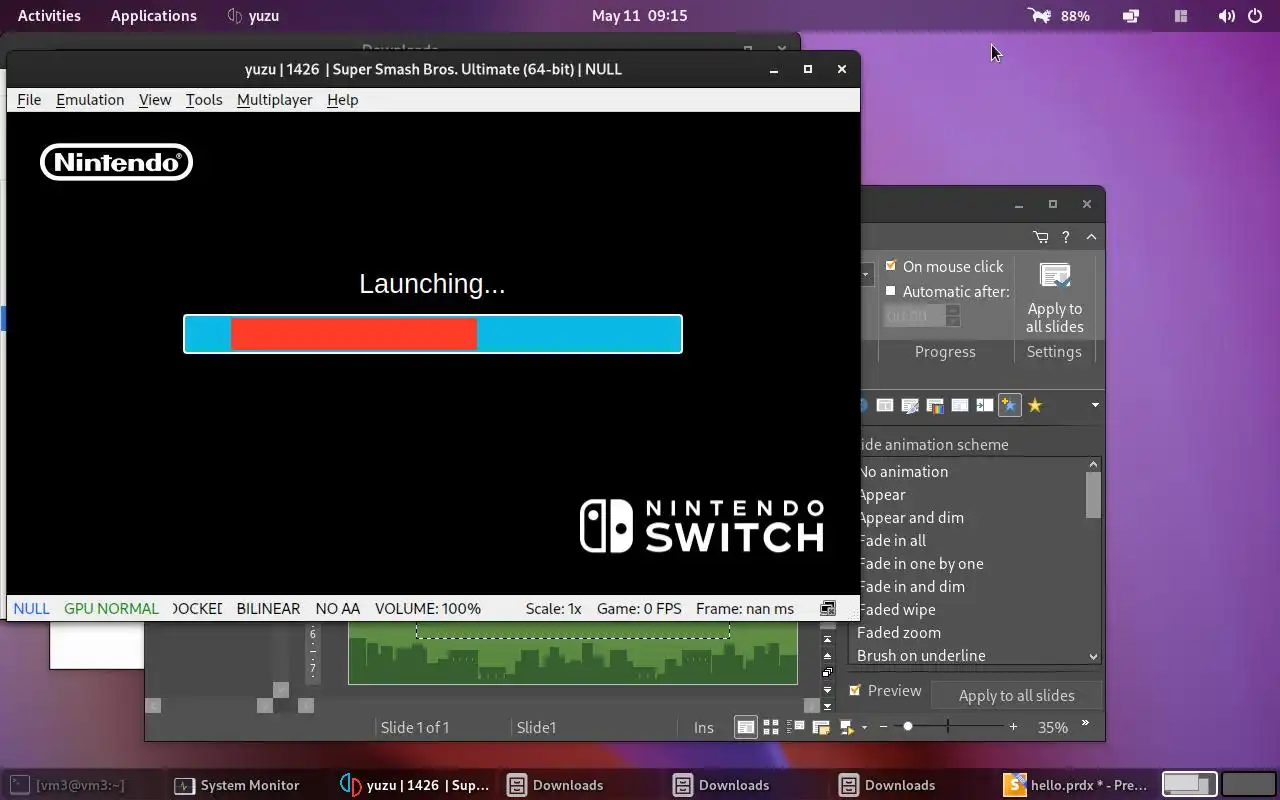Toggle the GPU NORMAL accuracy setting
The height and width of the screenshot is (800, 1280).
(111, 608)
